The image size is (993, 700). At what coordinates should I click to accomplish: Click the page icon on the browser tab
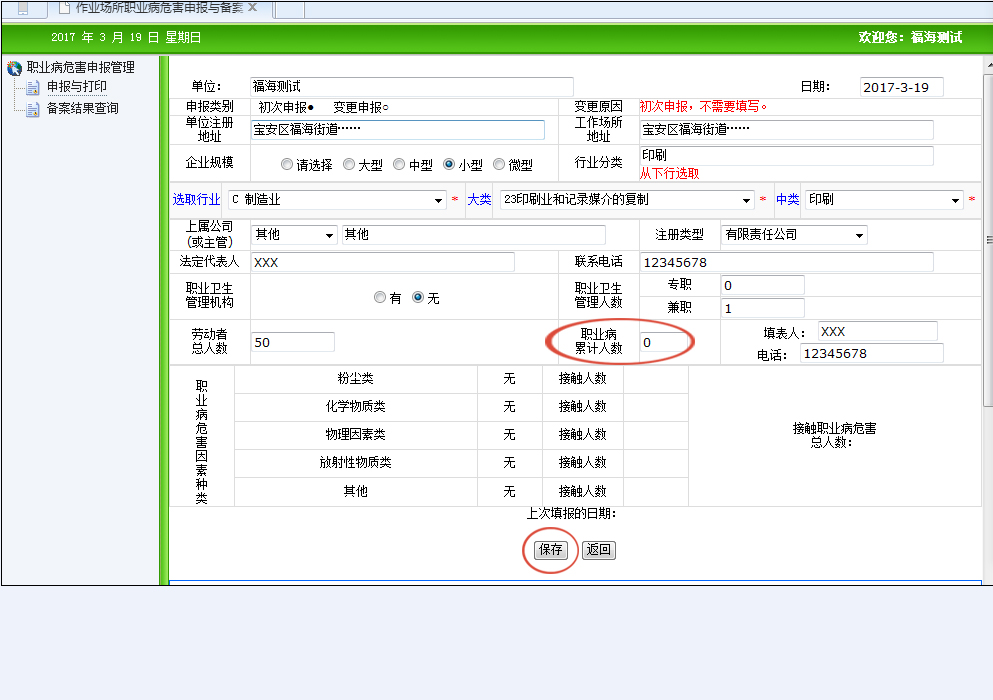65,7
